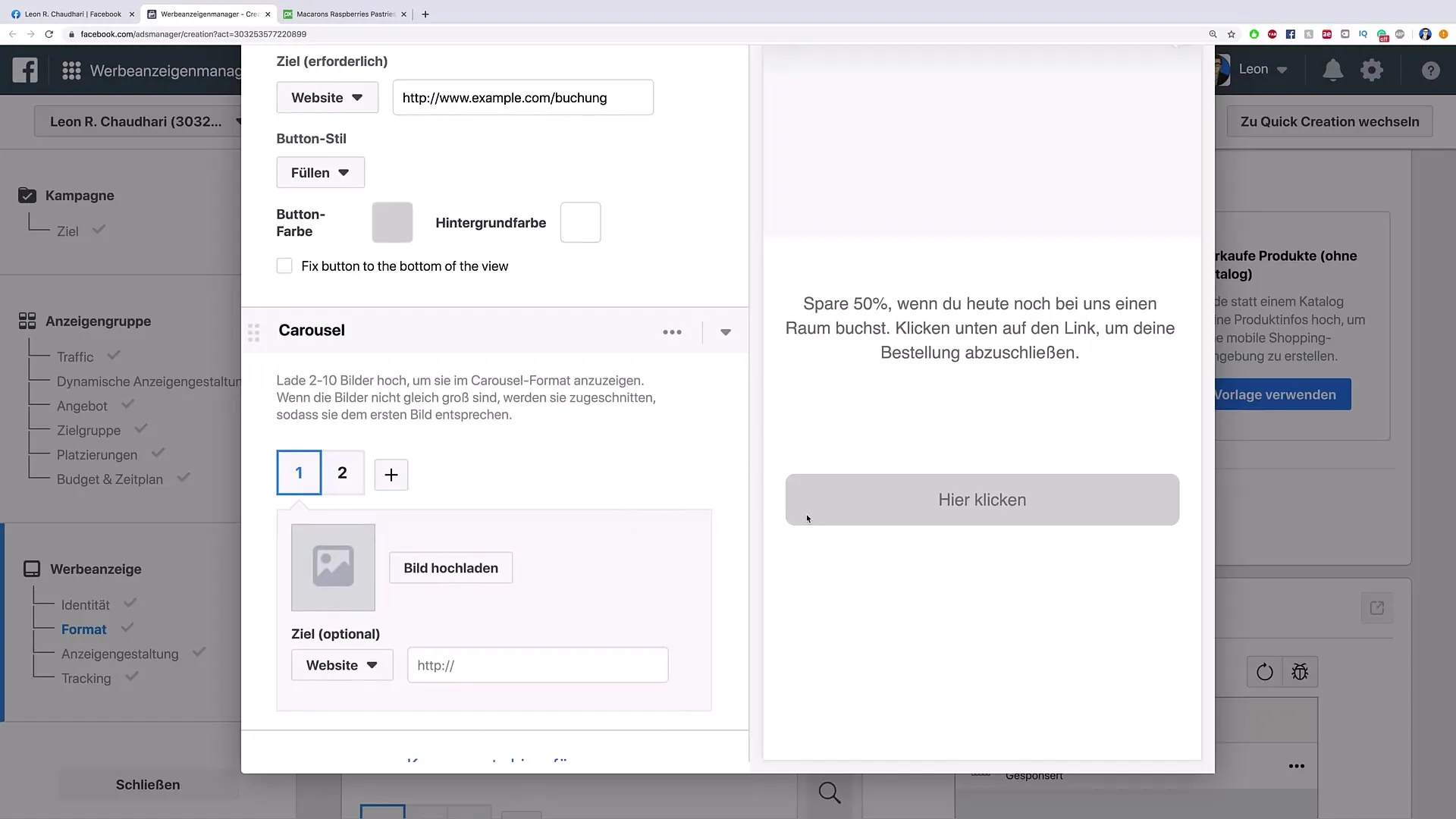The image size is (1456, 819).
Task: Select the Traffic tab in Anzeigegruppe
Action: click(75, 357)
